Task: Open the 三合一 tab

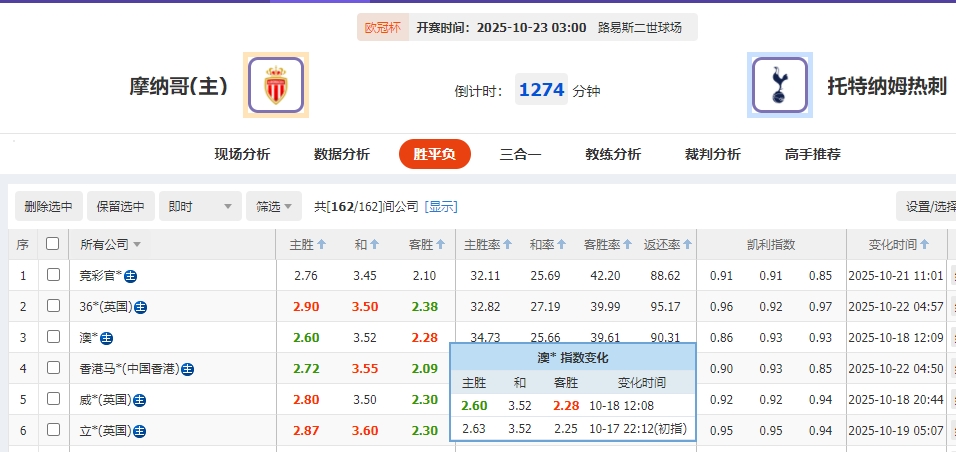Action: click(520, 154)
